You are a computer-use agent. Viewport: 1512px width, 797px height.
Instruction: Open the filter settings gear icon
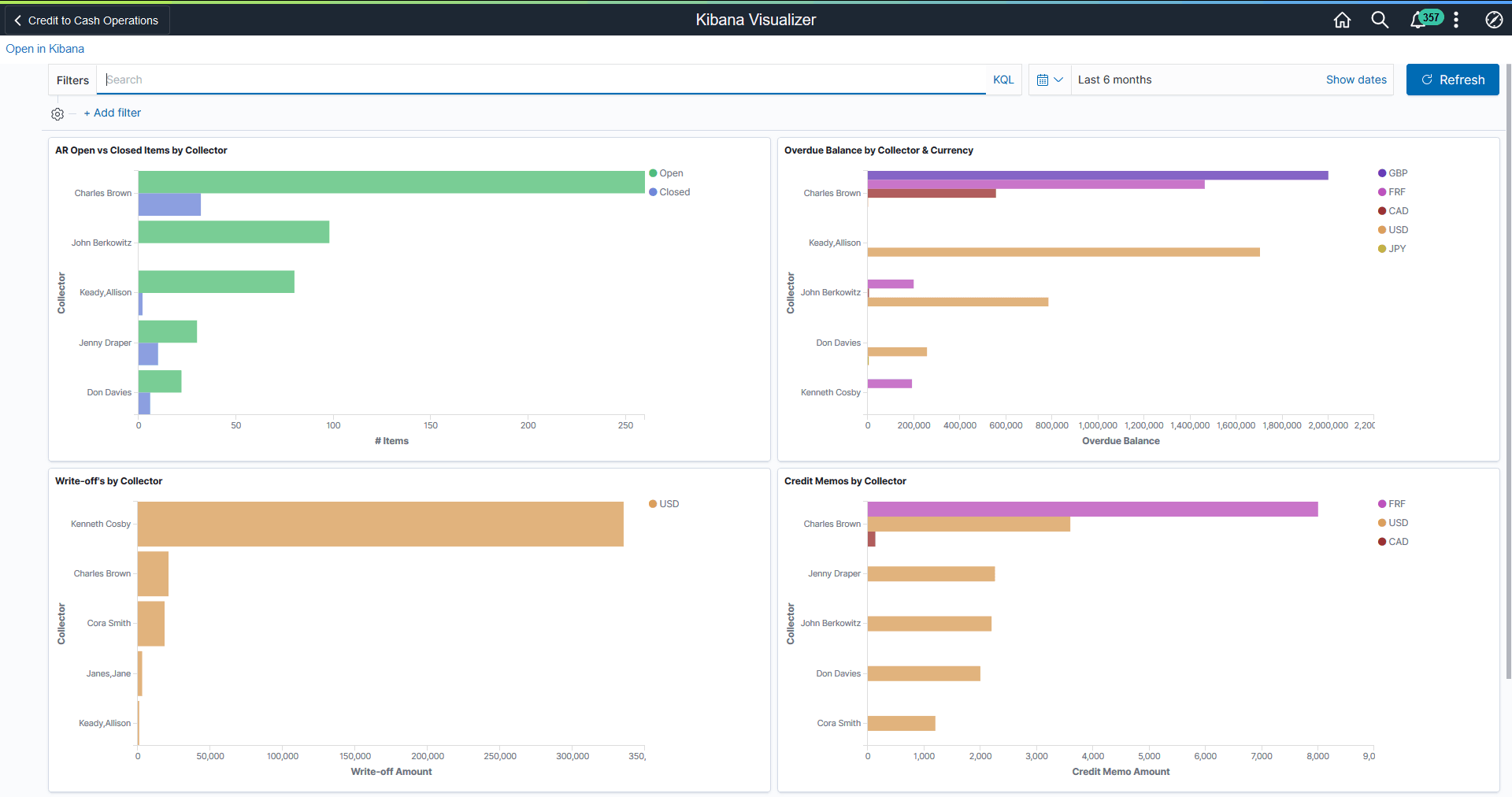coord(57,113)
